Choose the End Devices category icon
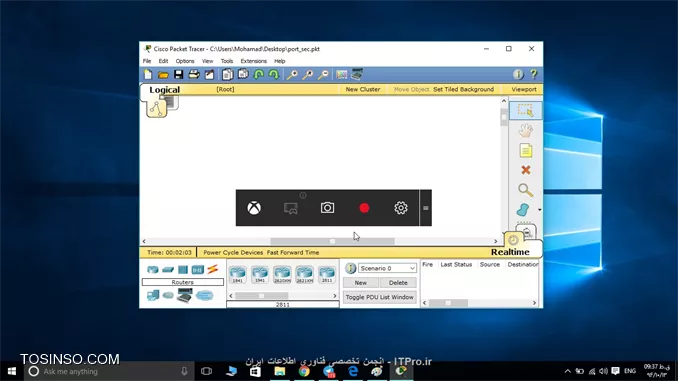Screen dimensions: 678x381 pos(153,295)
